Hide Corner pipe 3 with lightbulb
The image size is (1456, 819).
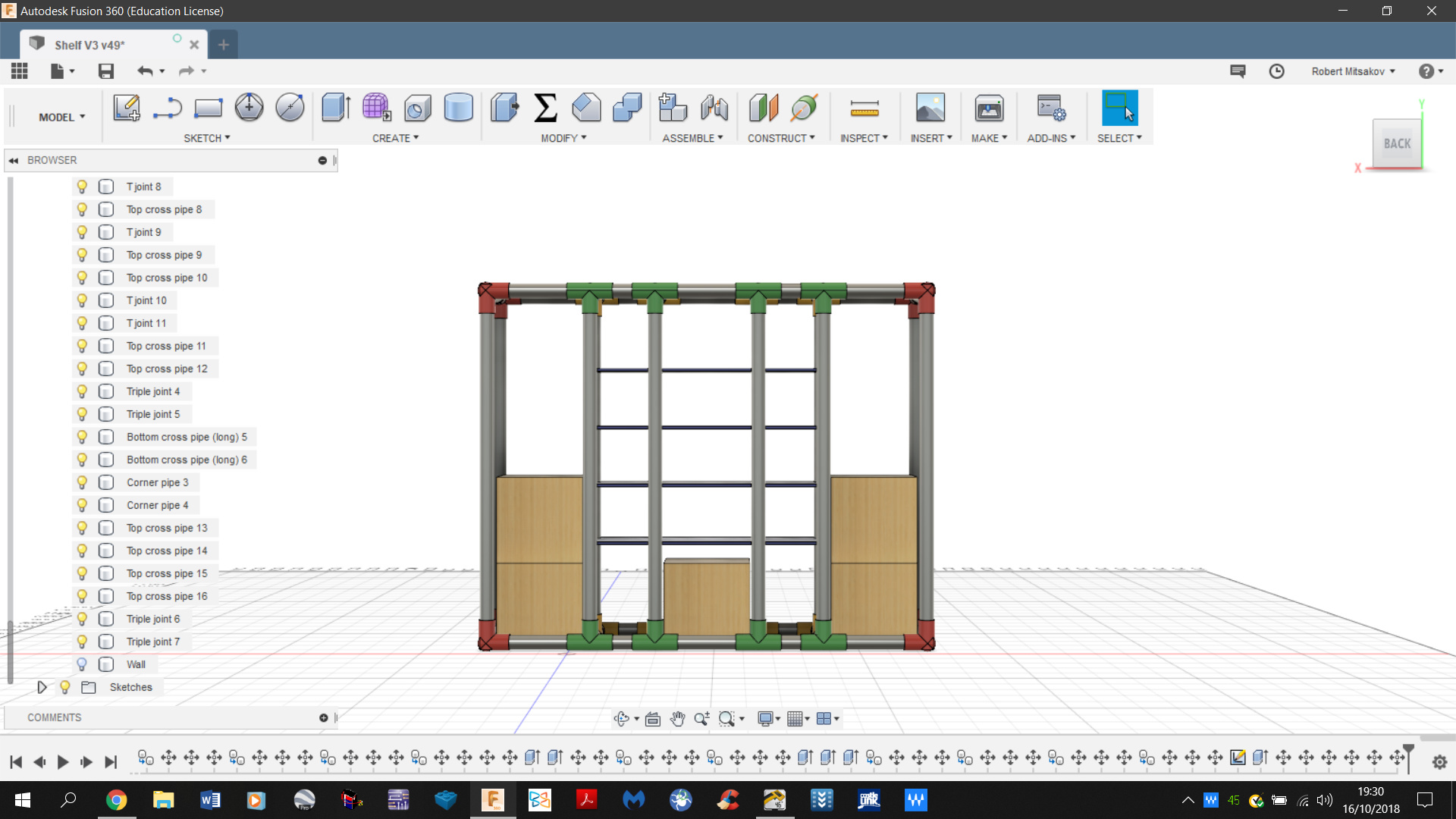82,482
